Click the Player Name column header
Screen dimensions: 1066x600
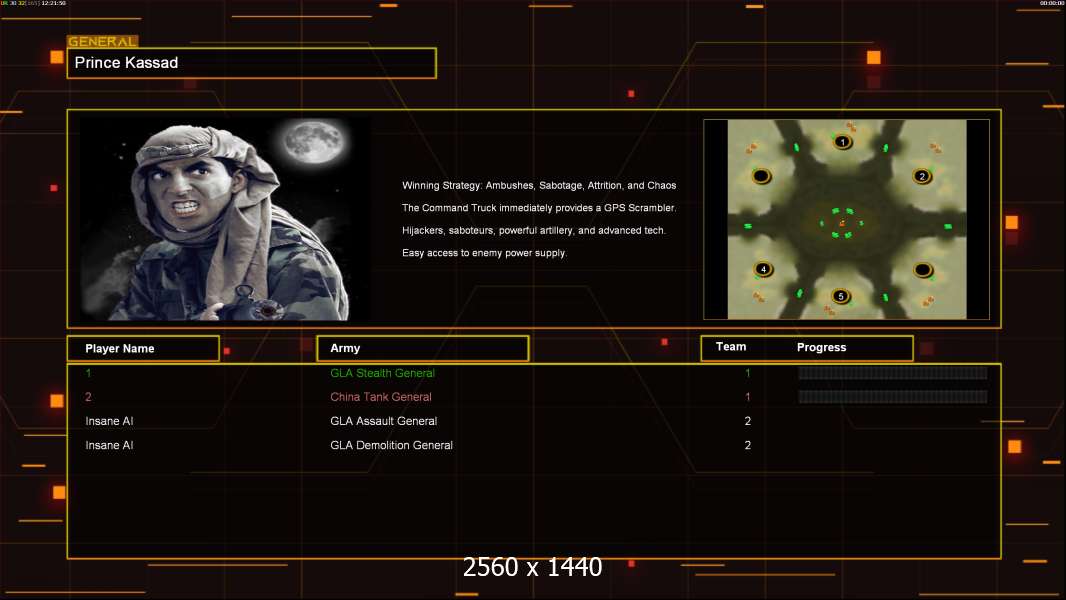click(x=143, y=349)
